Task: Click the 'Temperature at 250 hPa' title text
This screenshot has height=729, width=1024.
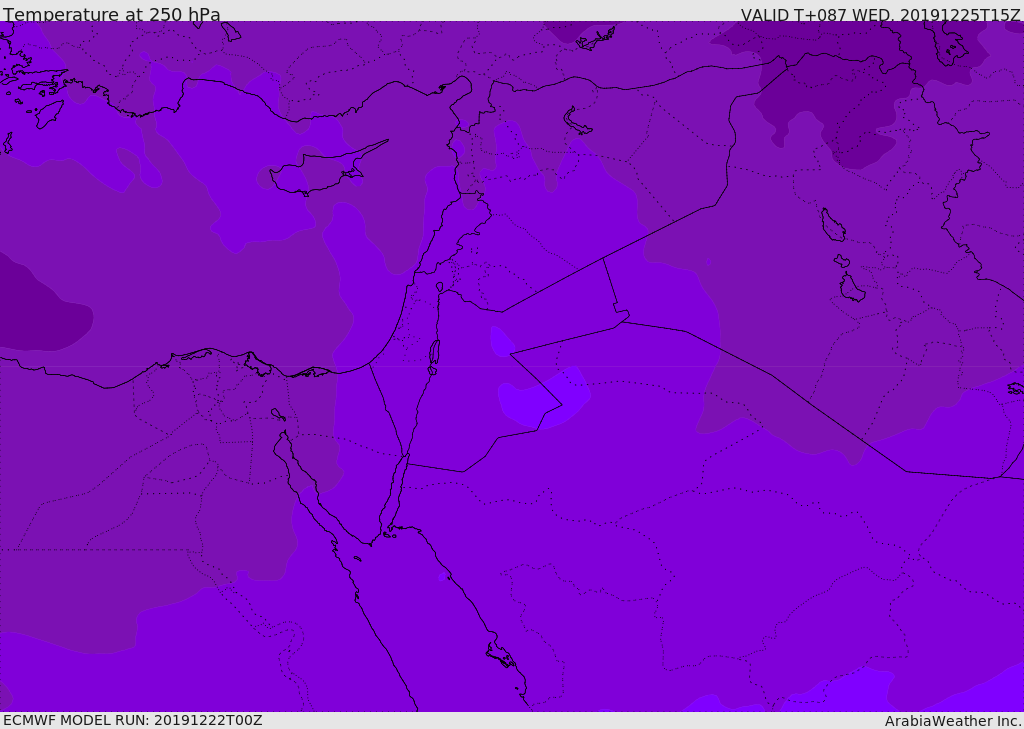Action: point(112,14)
